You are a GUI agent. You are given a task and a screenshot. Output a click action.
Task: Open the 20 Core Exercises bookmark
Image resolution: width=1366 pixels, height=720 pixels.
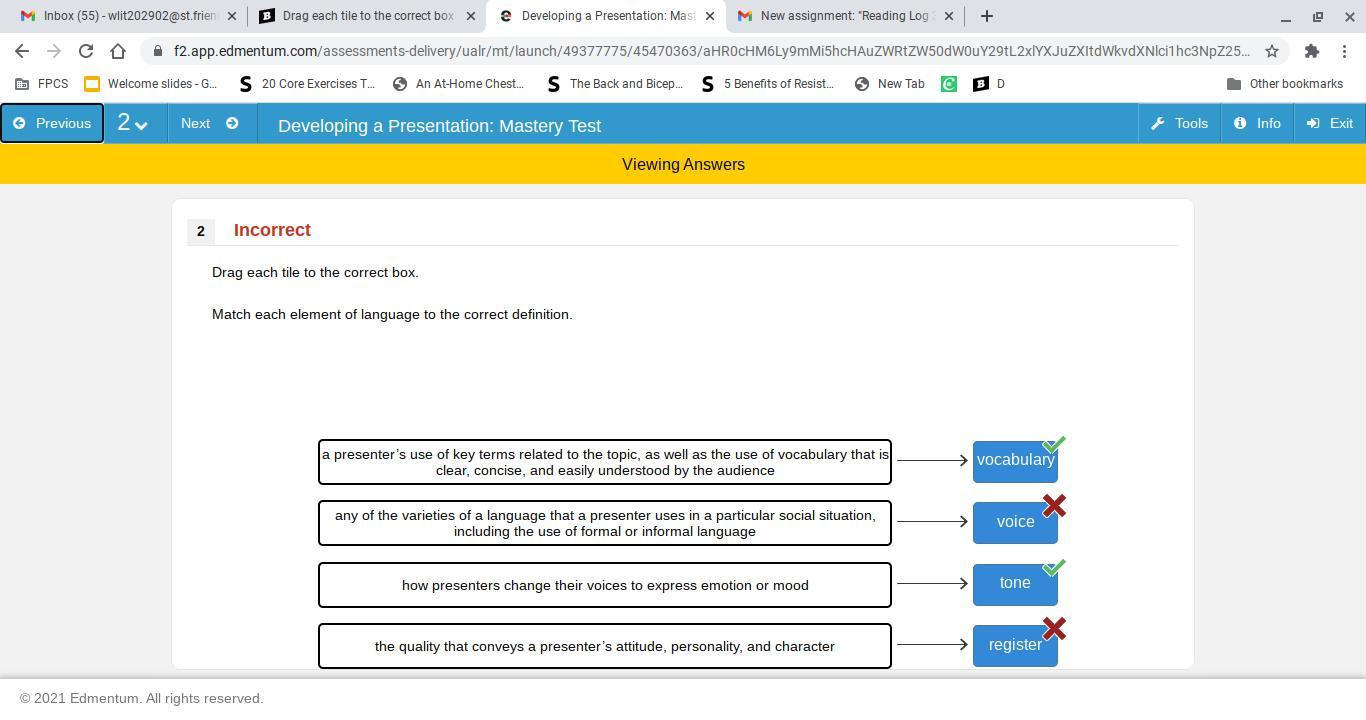click(x=306, y=84)
